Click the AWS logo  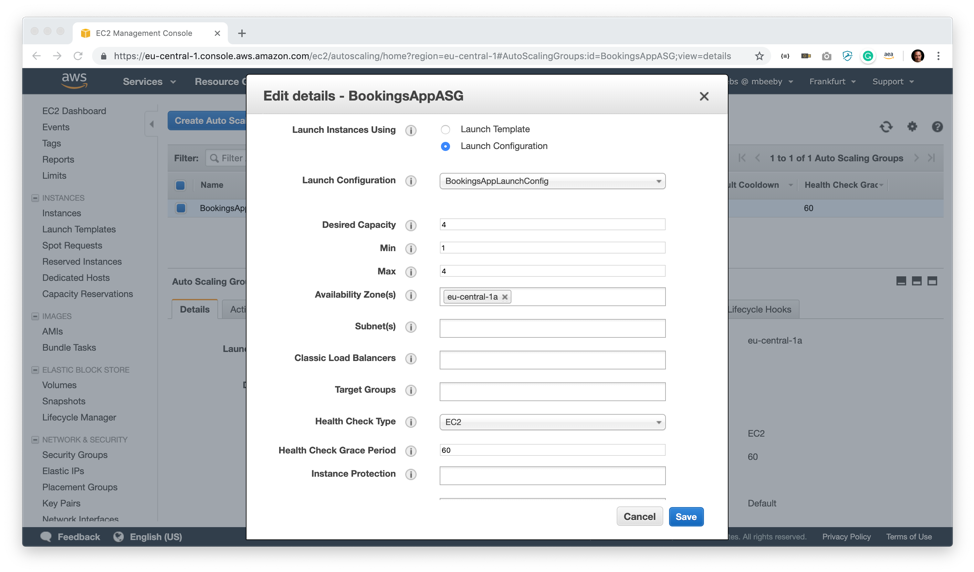click(75, 81)
